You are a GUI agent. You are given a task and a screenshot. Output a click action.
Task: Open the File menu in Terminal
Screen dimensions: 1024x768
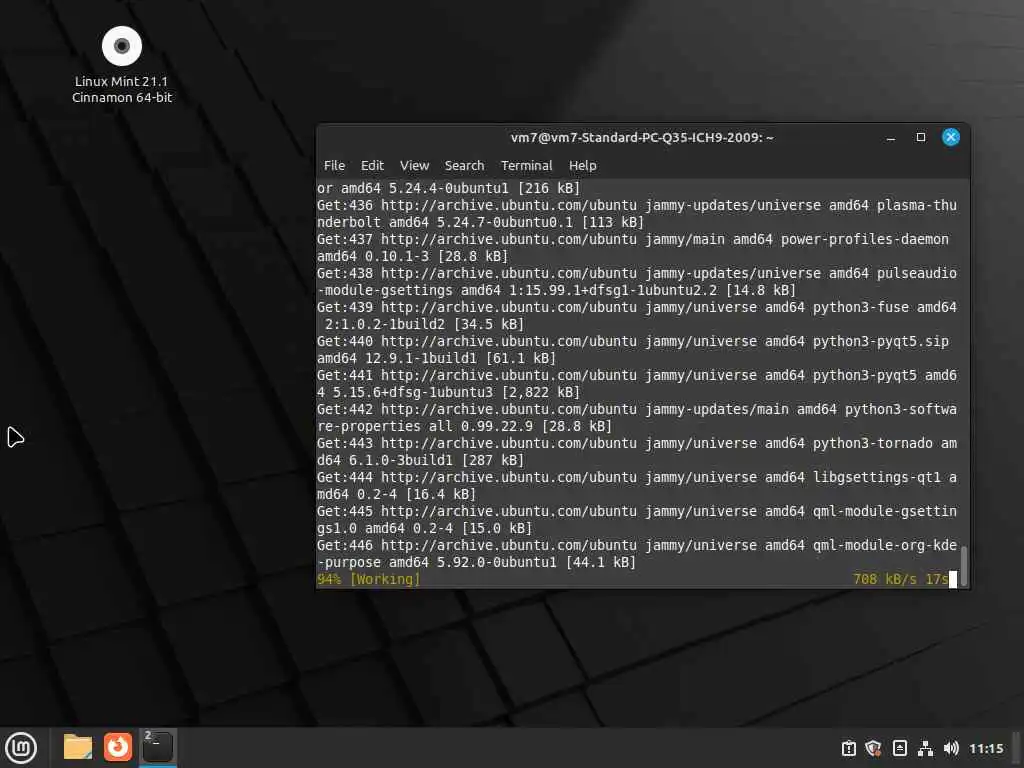[334, 165]
